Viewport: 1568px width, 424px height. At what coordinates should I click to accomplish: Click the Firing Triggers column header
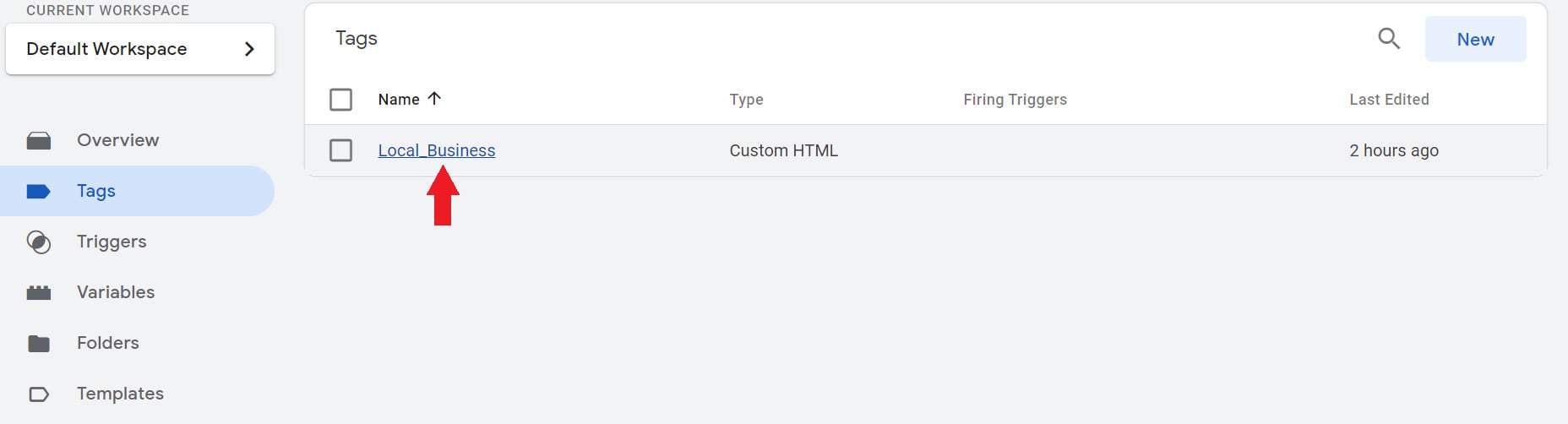[1015, 100]
